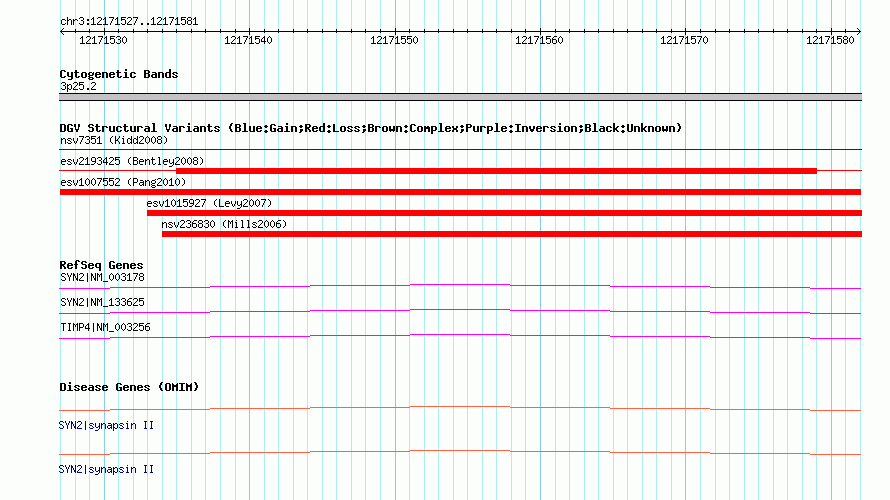Open variant esv1007552 (Pang2010)
The height and width of the screenshot is (500, 890).
[x=123, y=182]
